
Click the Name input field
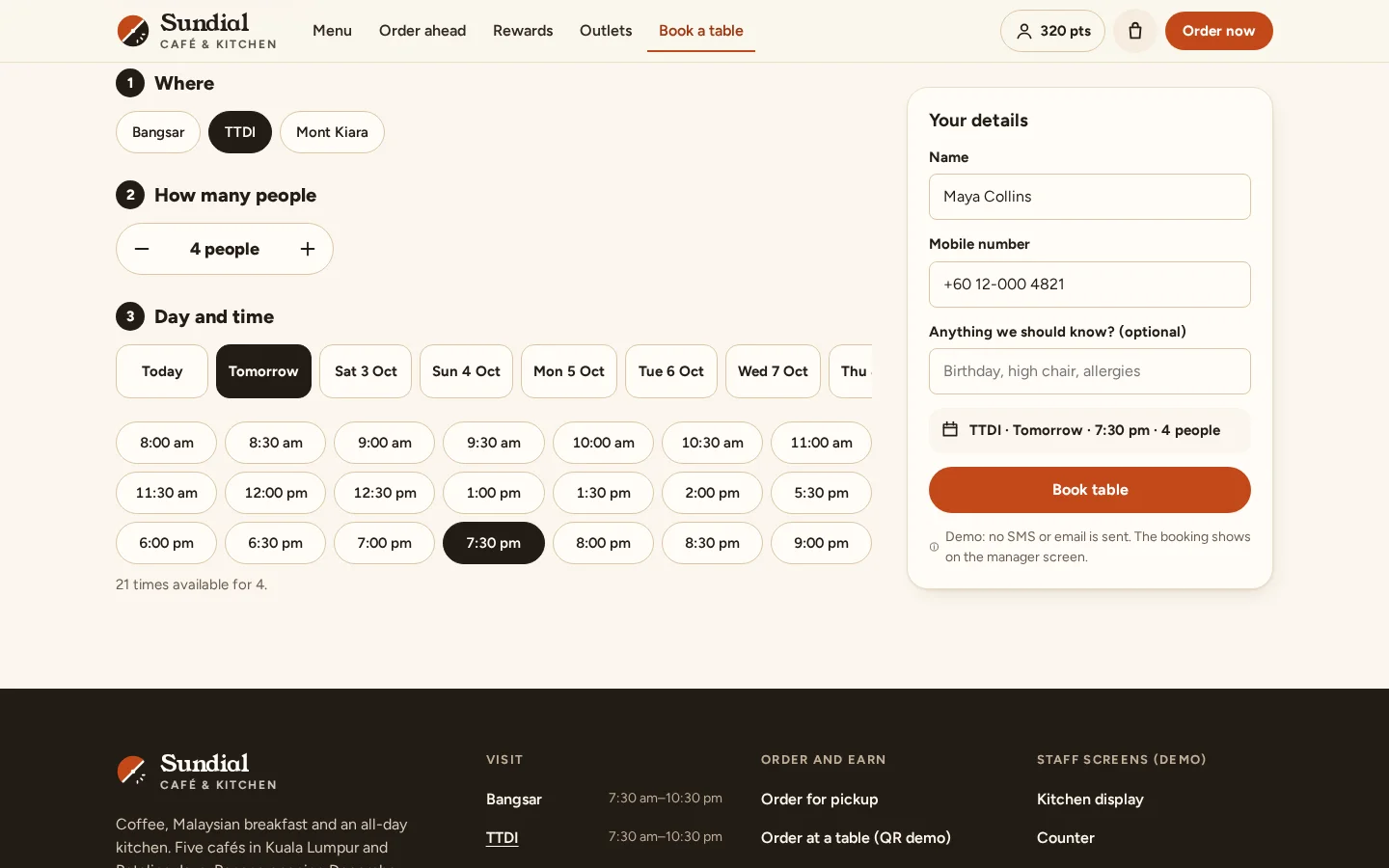1090,197
